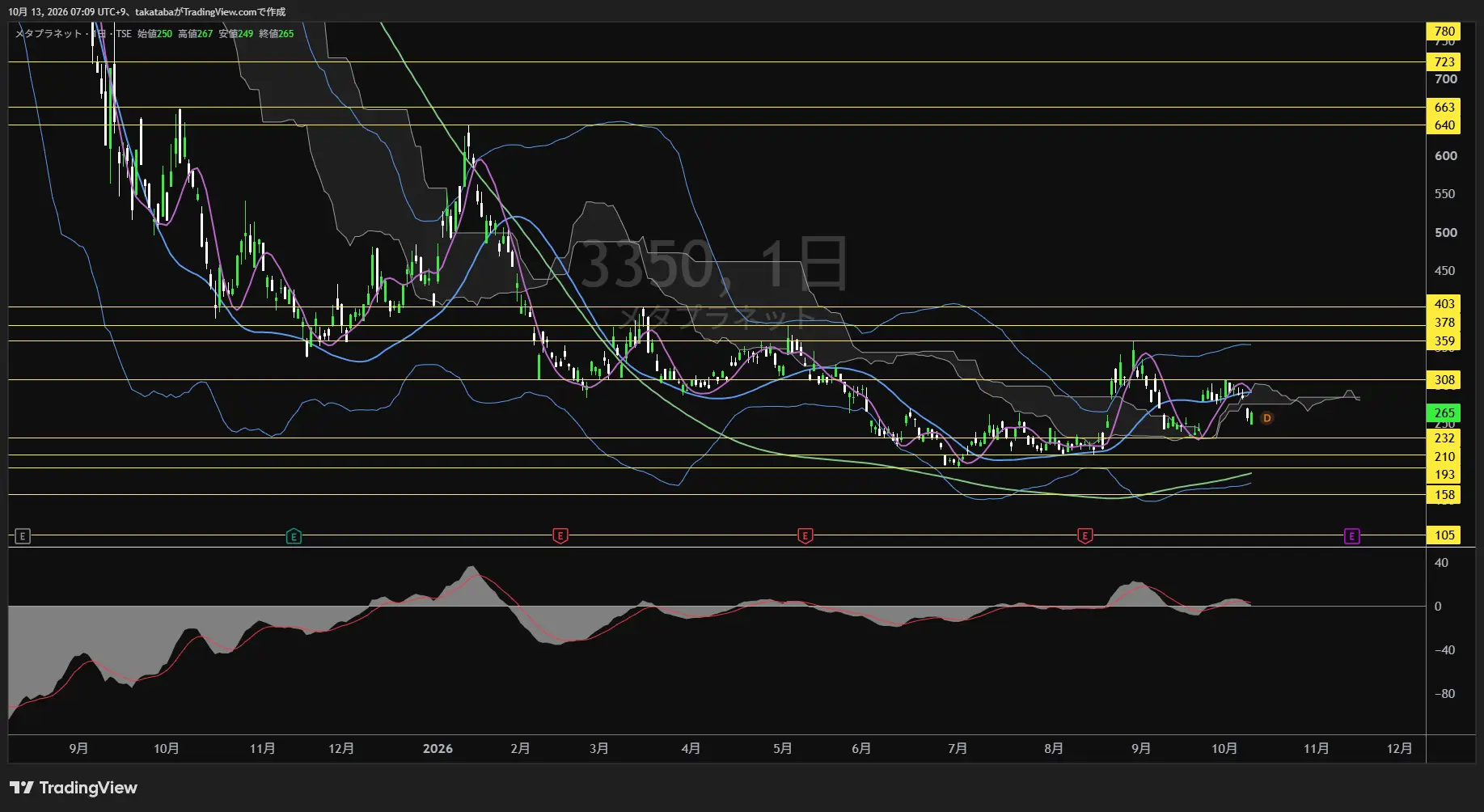Click the 359 yellow price label
Viewport: 1484px width, 812px height.
point(1444,341)
